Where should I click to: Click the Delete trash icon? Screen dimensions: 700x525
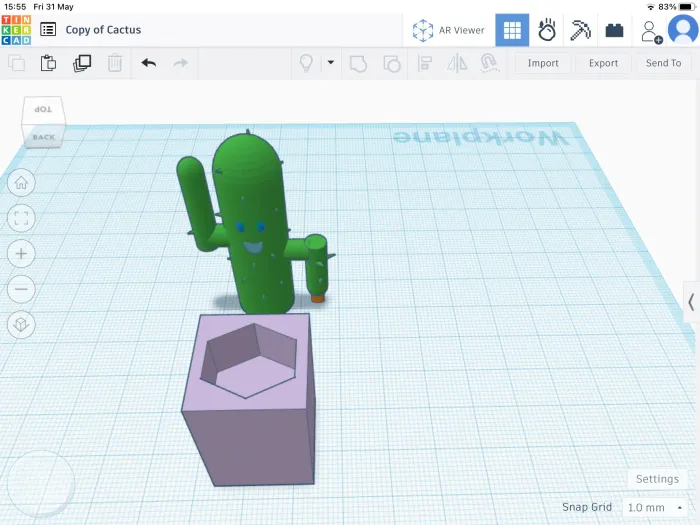[115, 63]
